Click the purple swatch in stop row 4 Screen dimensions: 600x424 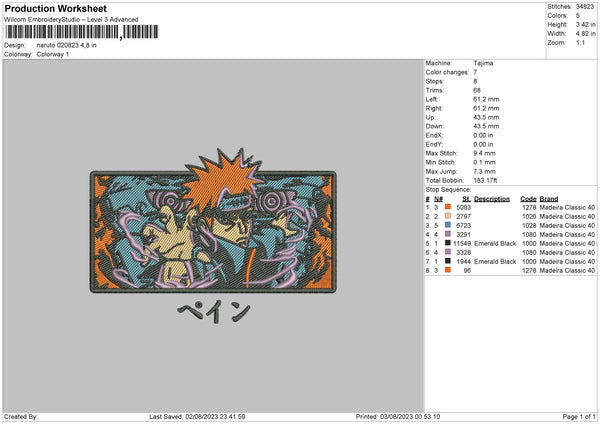point(447,234)
